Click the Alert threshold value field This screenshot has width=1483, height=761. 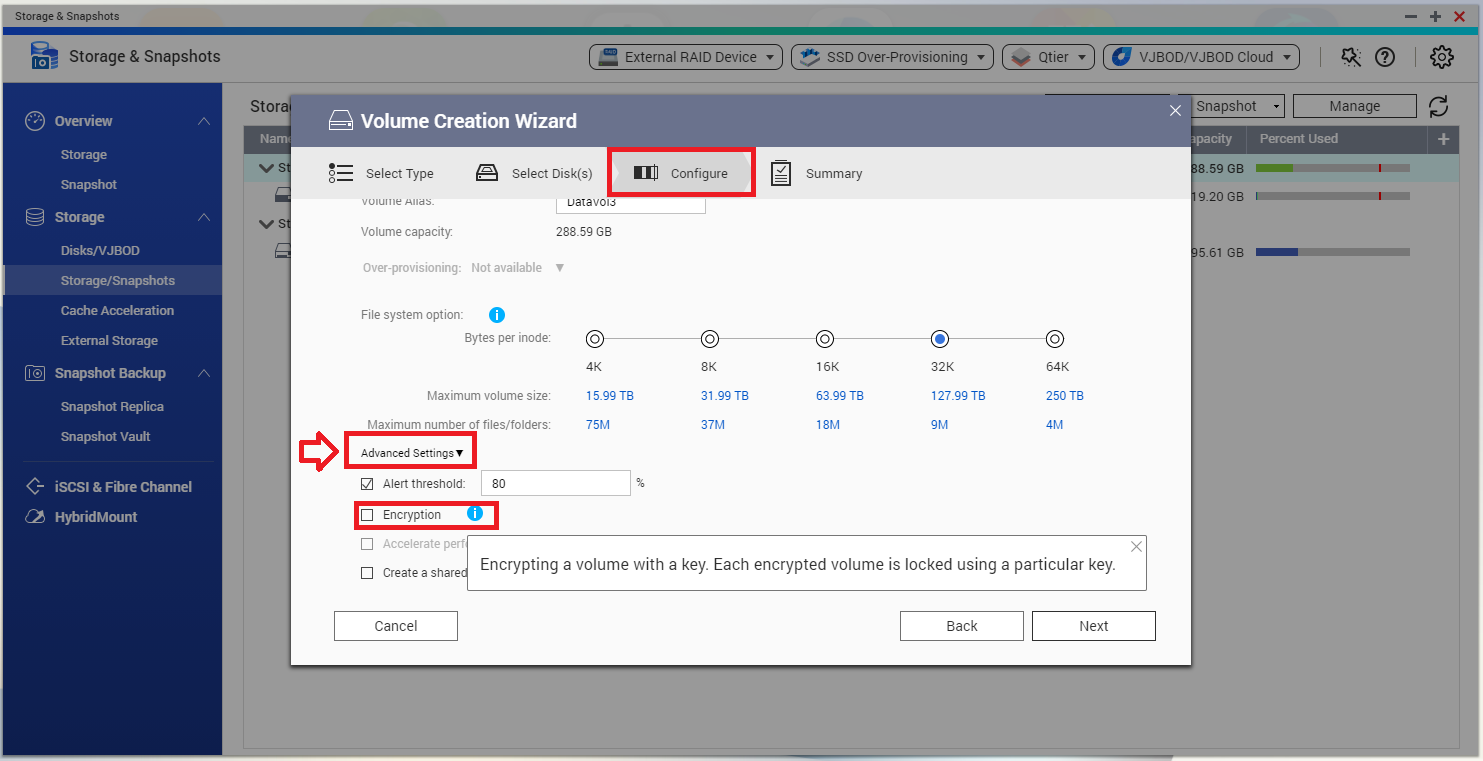pyautogui.click(x=555, y=484)
